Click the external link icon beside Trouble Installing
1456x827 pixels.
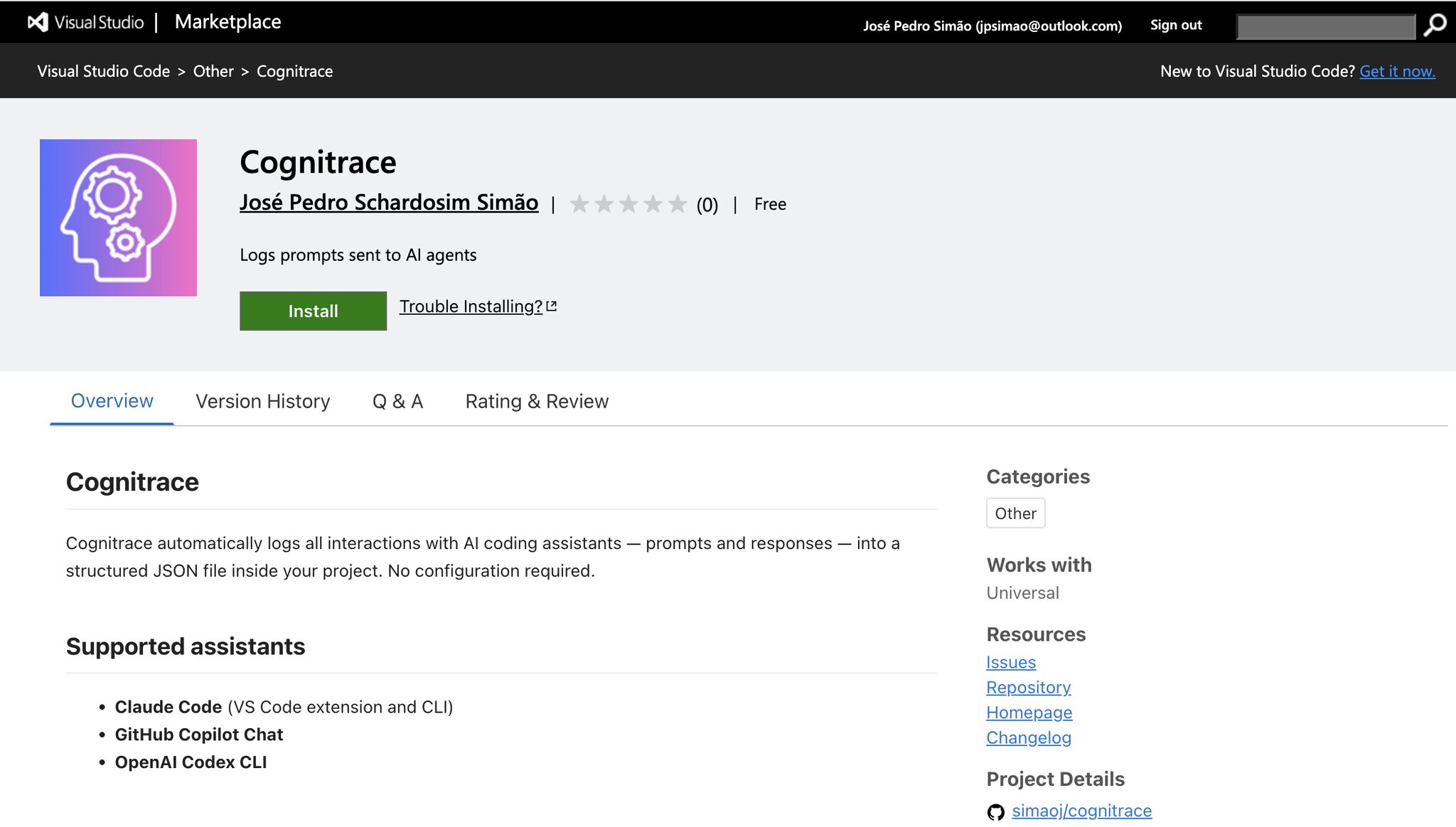(x=552, y=306)
